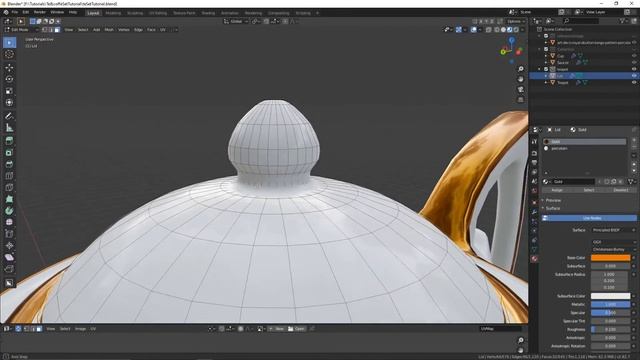Viewport: 640px width, 360px height.
Task: Hide the Saucer object in outliner
Action: click(634, 62)
